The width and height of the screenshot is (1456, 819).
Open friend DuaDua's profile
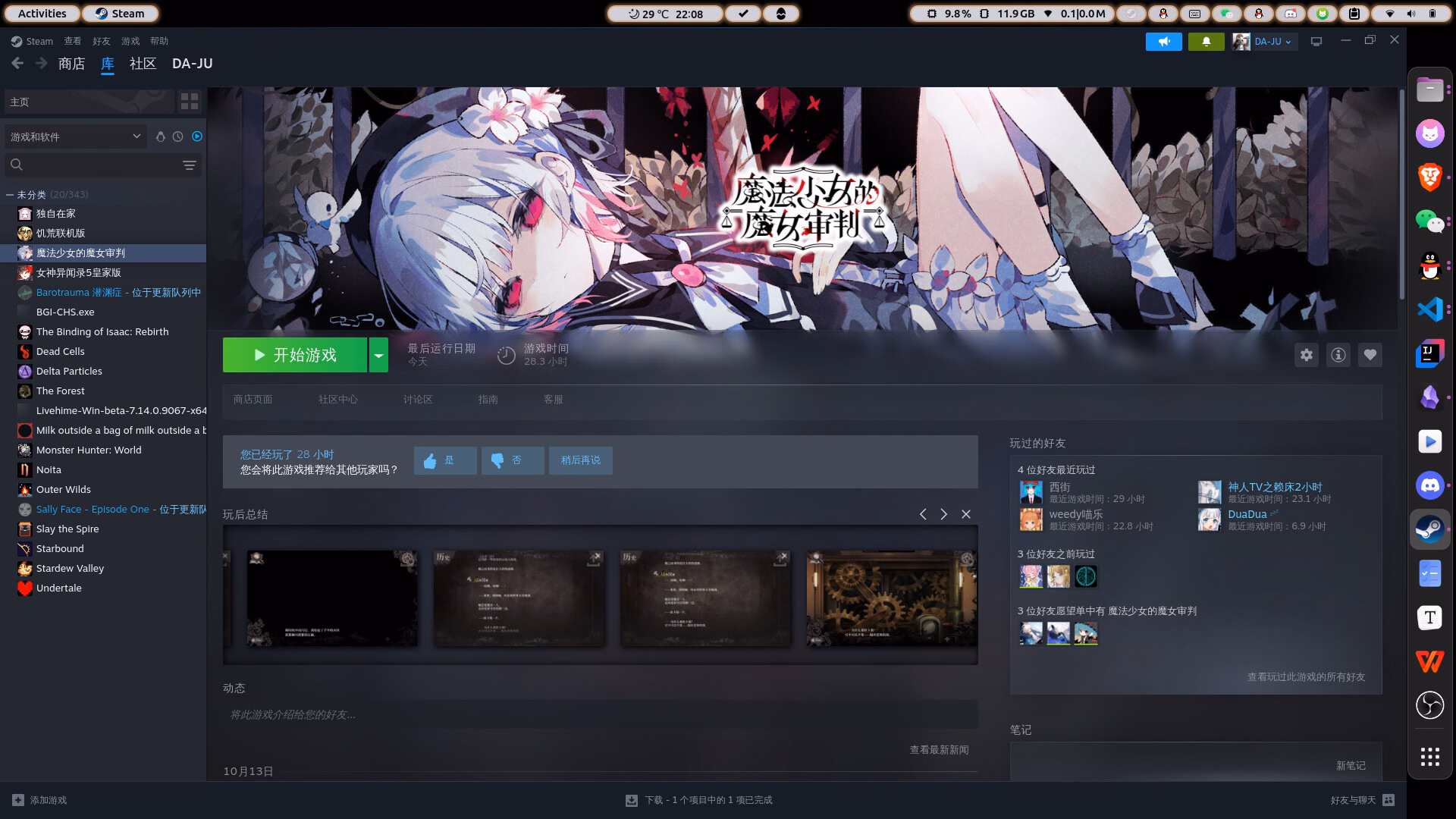1247,514
